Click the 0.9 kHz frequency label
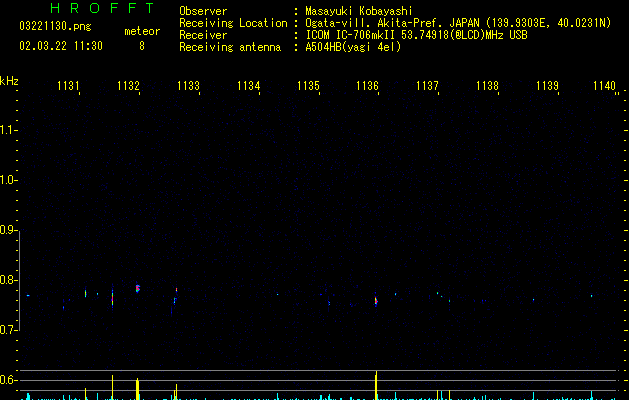629x400 pixels. tap(8, 230)
